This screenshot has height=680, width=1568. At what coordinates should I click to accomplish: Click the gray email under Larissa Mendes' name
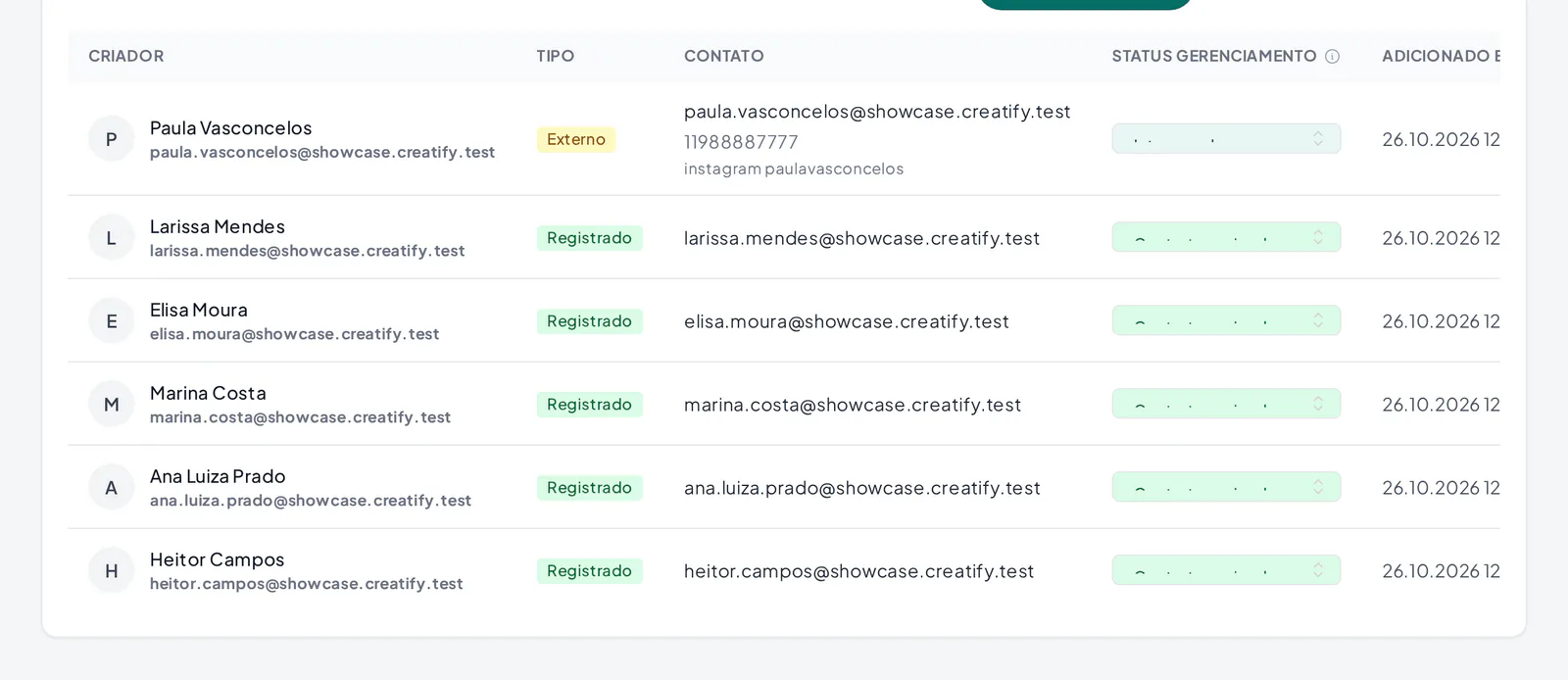[x=308, y=252]
